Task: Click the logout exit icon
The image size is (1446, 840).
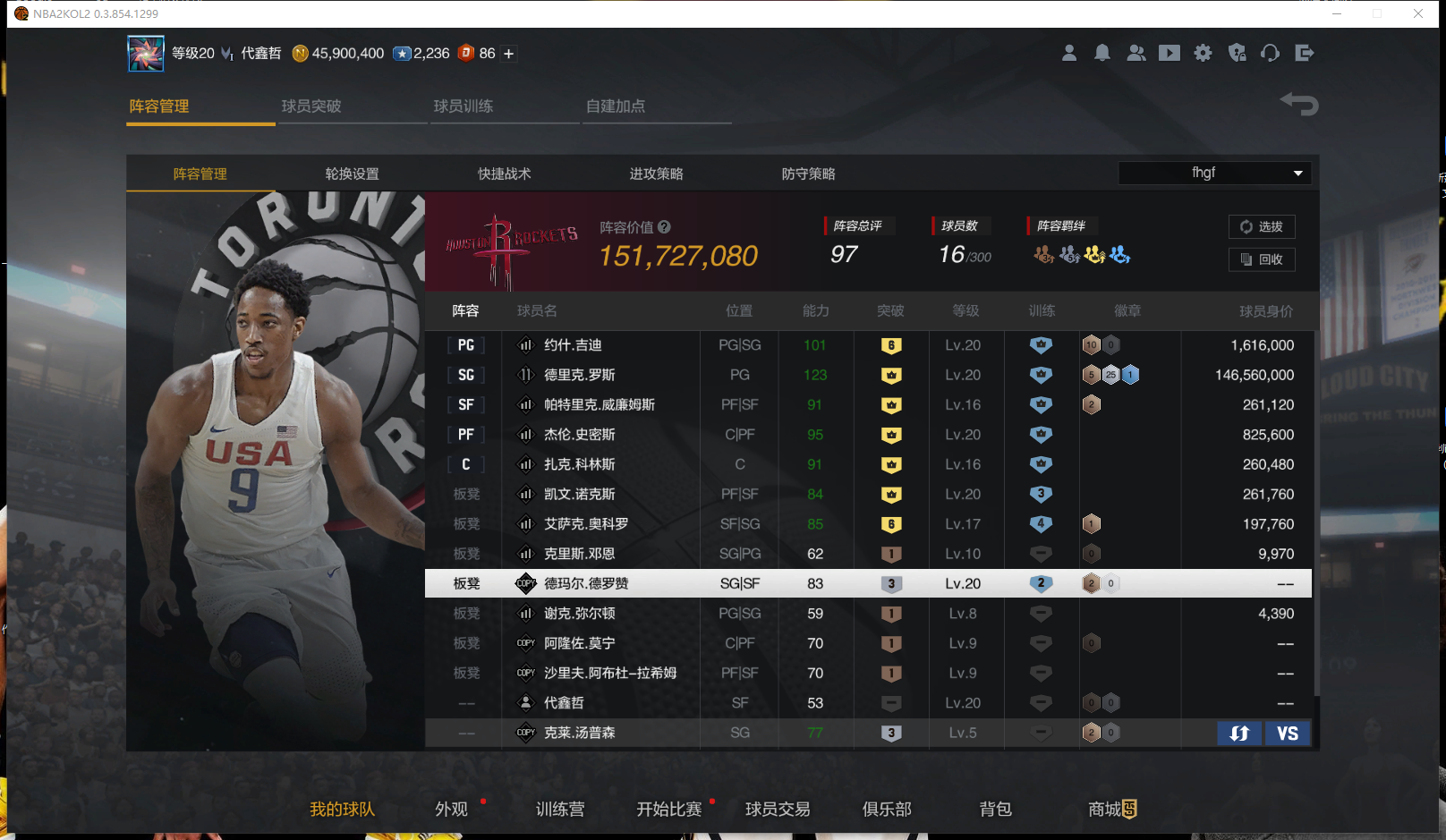Action: pos(1304,54)
